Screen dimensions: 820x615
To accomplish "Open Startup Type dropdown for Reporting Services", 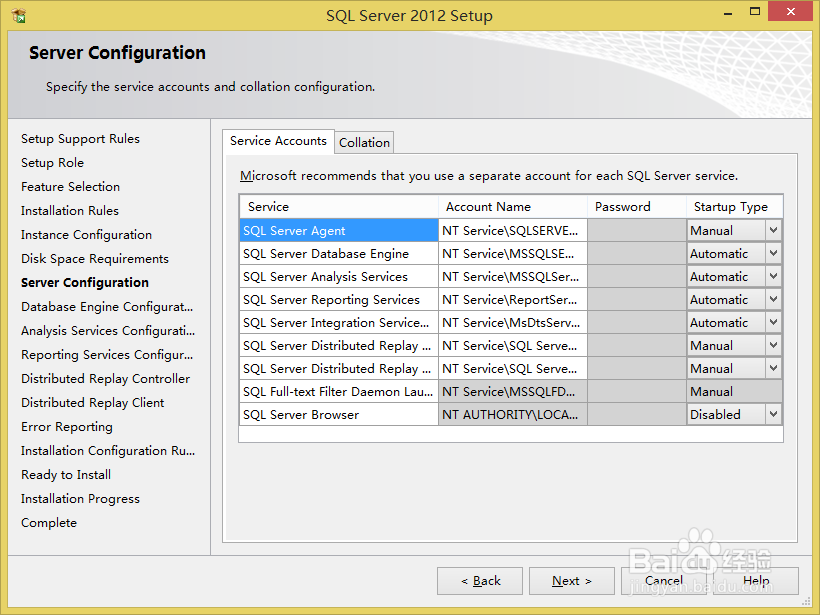I will coord(773,299).
